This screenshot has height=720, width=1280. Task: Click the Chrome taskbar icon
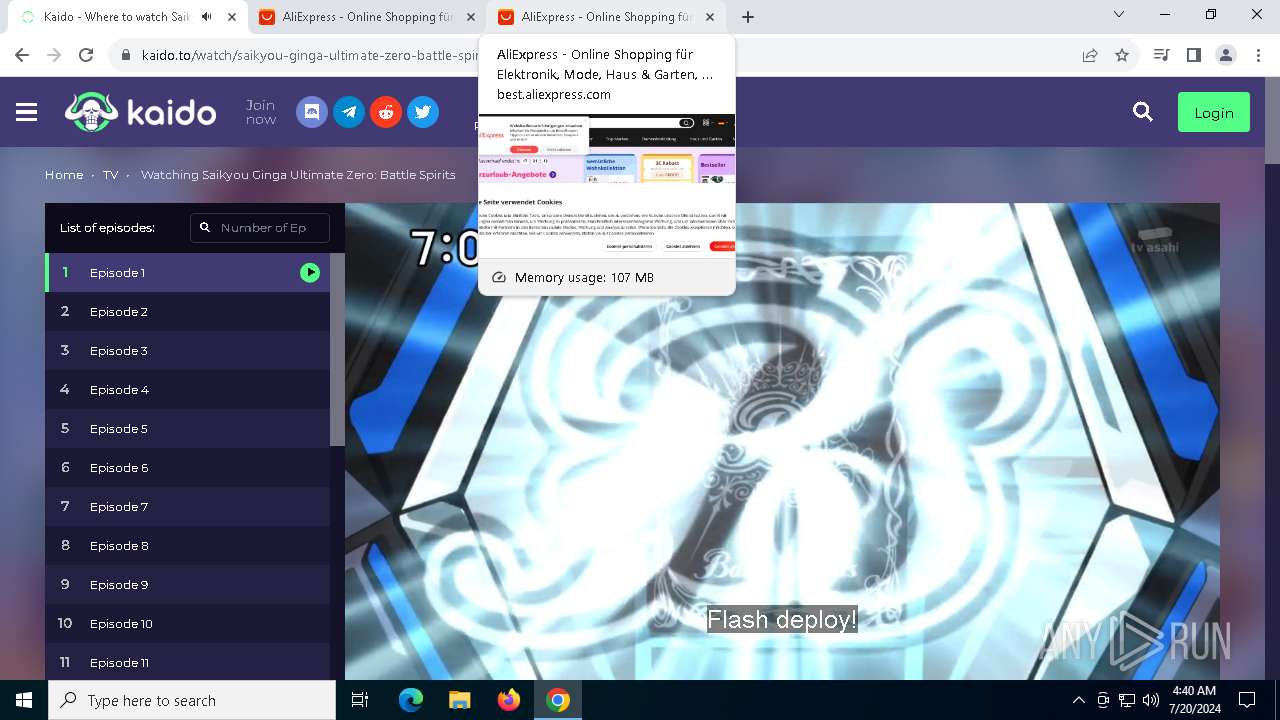(x=558, y=700)
